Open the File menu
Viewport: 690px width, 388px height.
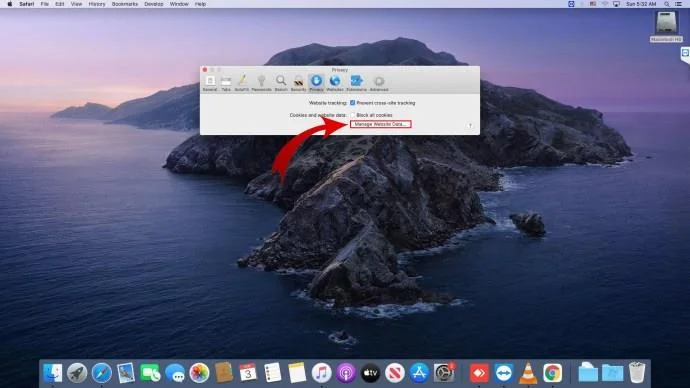pyautogui.click(x=44, y=4)
